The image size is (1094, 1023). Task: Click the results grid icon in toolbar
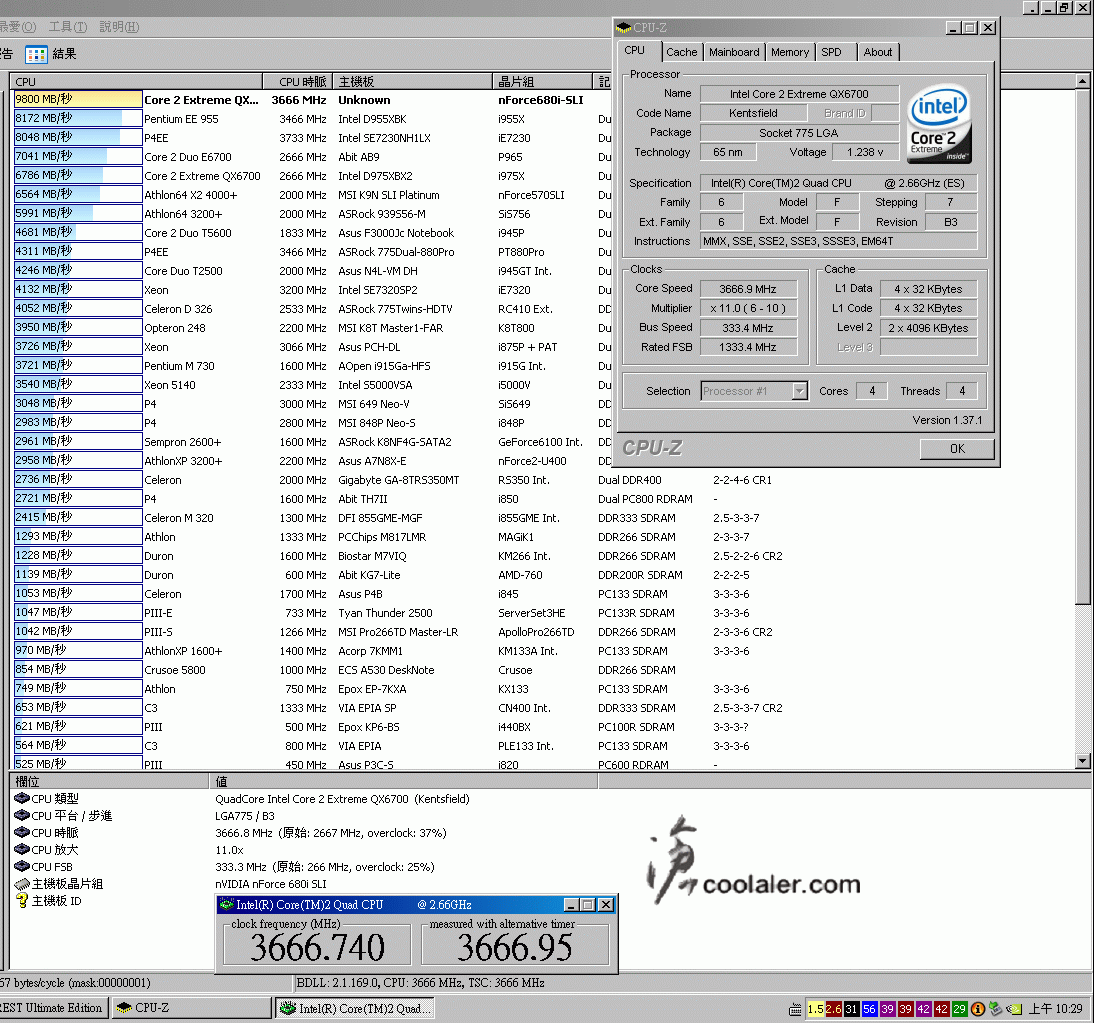pyautogui.click(x=36, y=54)
